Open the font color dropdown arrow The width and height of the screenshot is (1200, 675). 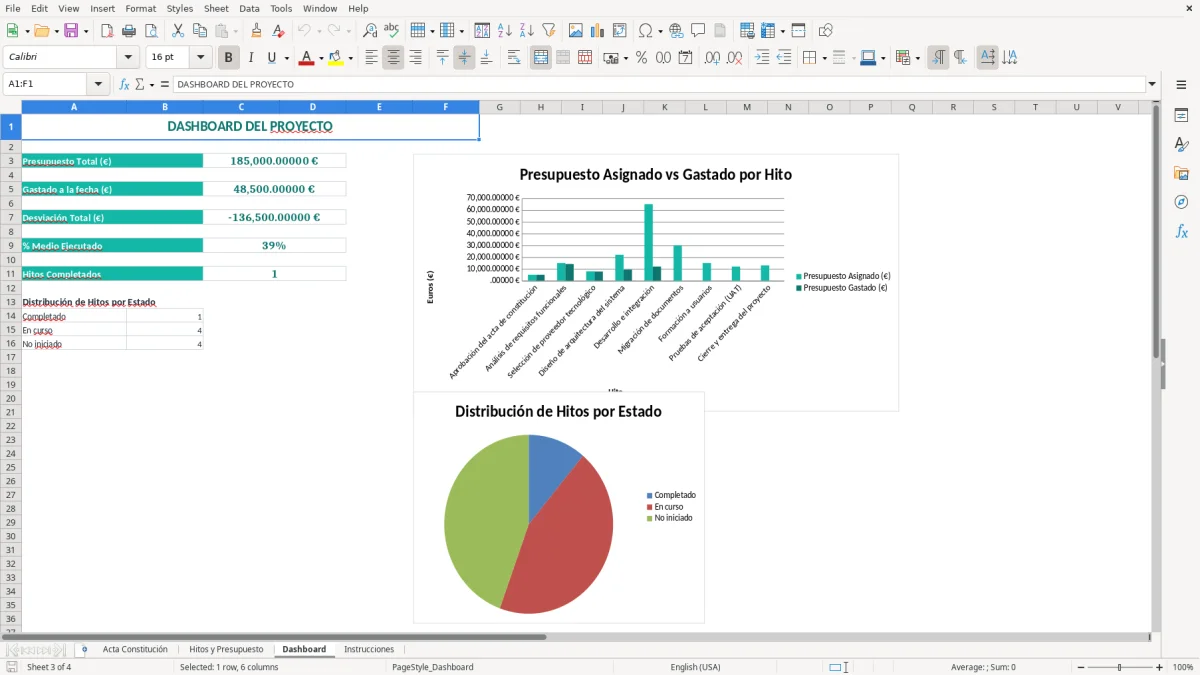(321, 58)
